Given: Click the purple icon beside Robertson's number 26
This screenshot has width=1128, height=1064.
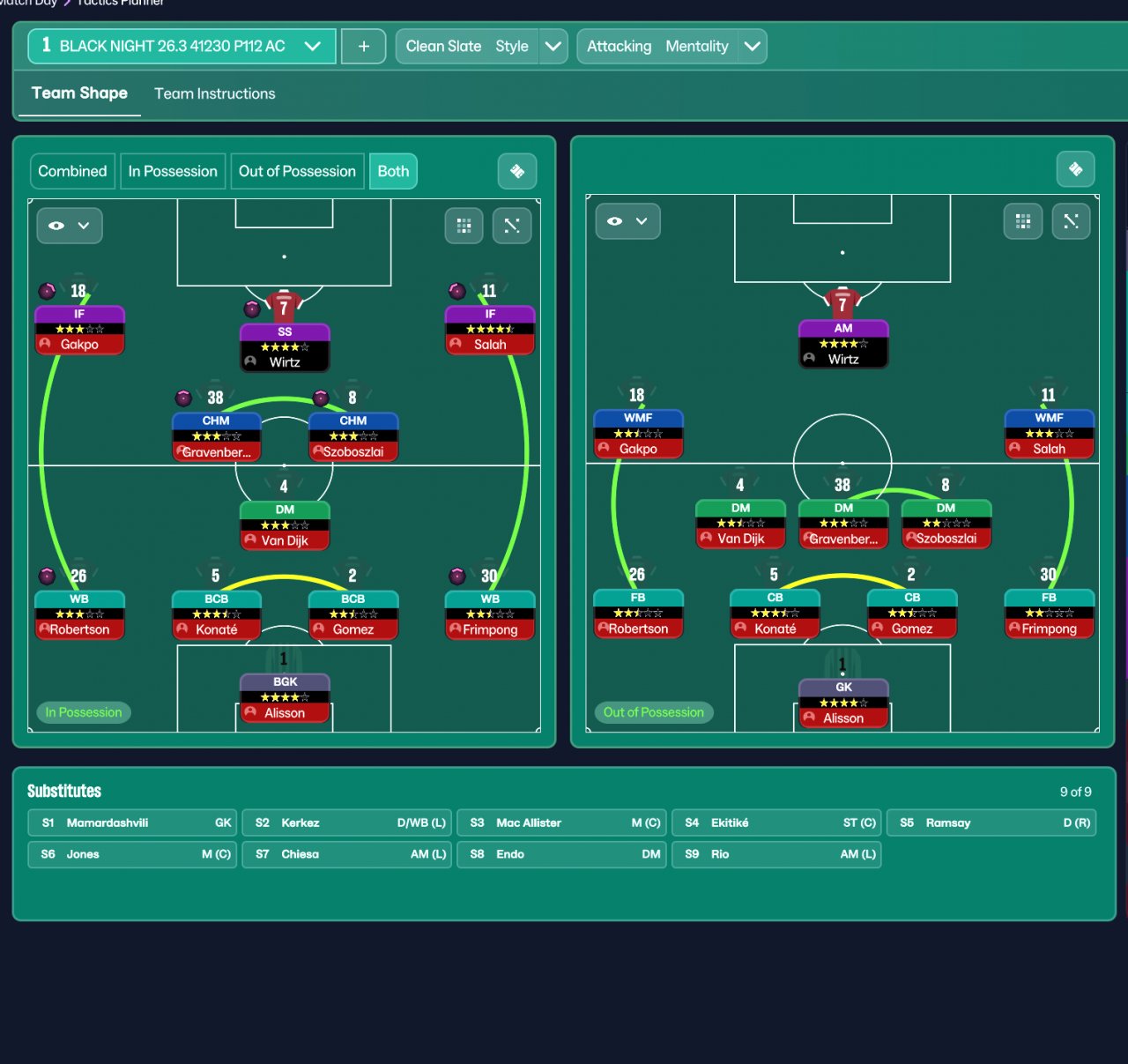Looking at the screenshot, I should click(x=47, y=576).
